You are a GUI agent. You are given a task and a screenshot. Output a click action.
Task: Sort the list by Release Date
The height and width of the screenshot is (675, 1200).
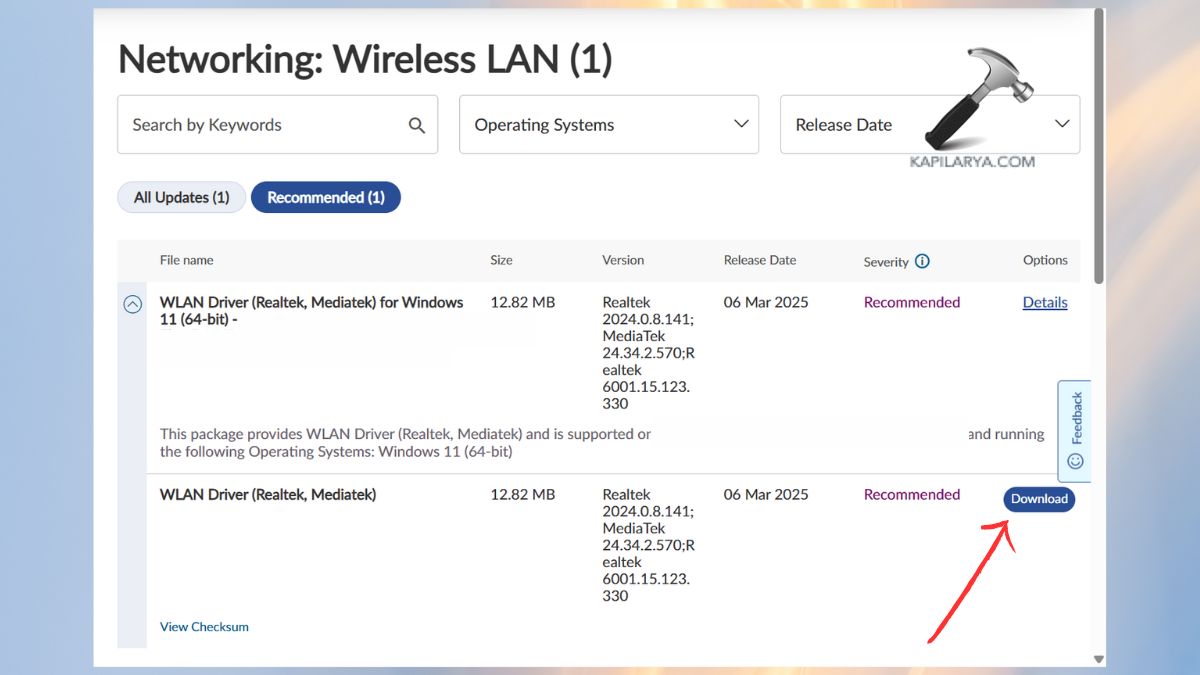click(760, 260)
